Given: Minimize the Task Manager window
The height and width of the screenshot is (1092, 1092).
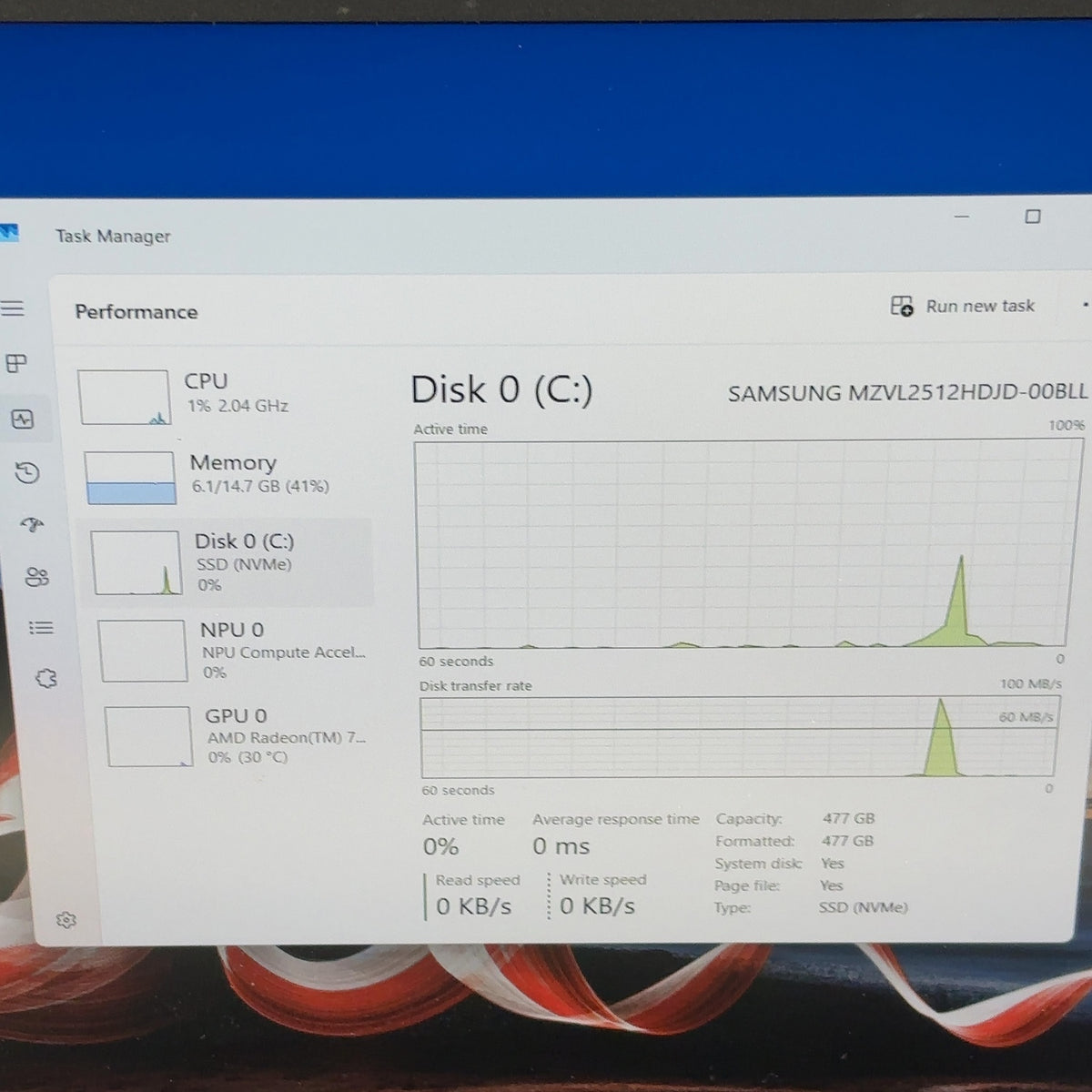Looking at the screenshot, I should [962, 217].
